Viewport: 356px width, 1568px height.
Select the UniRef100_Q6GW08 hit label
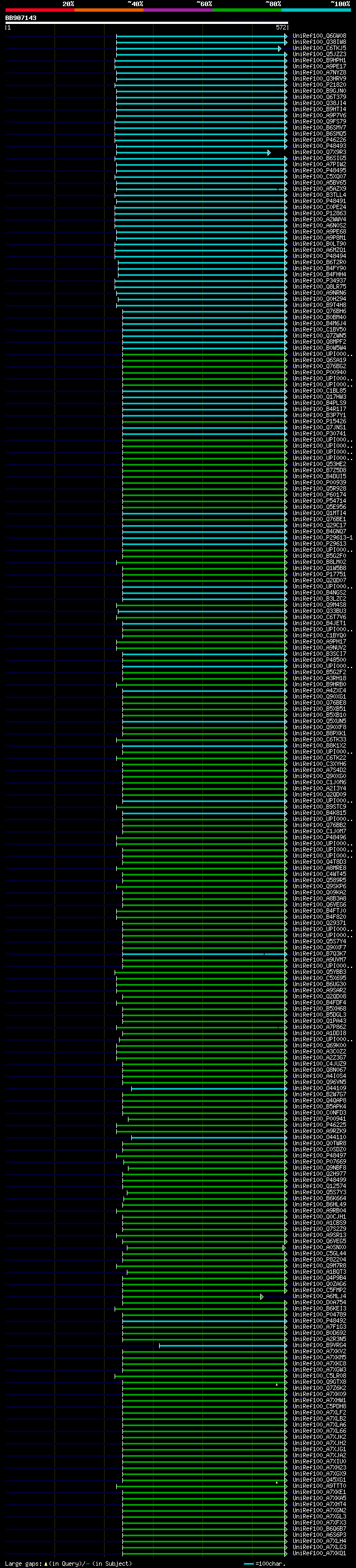click(319, 36)
